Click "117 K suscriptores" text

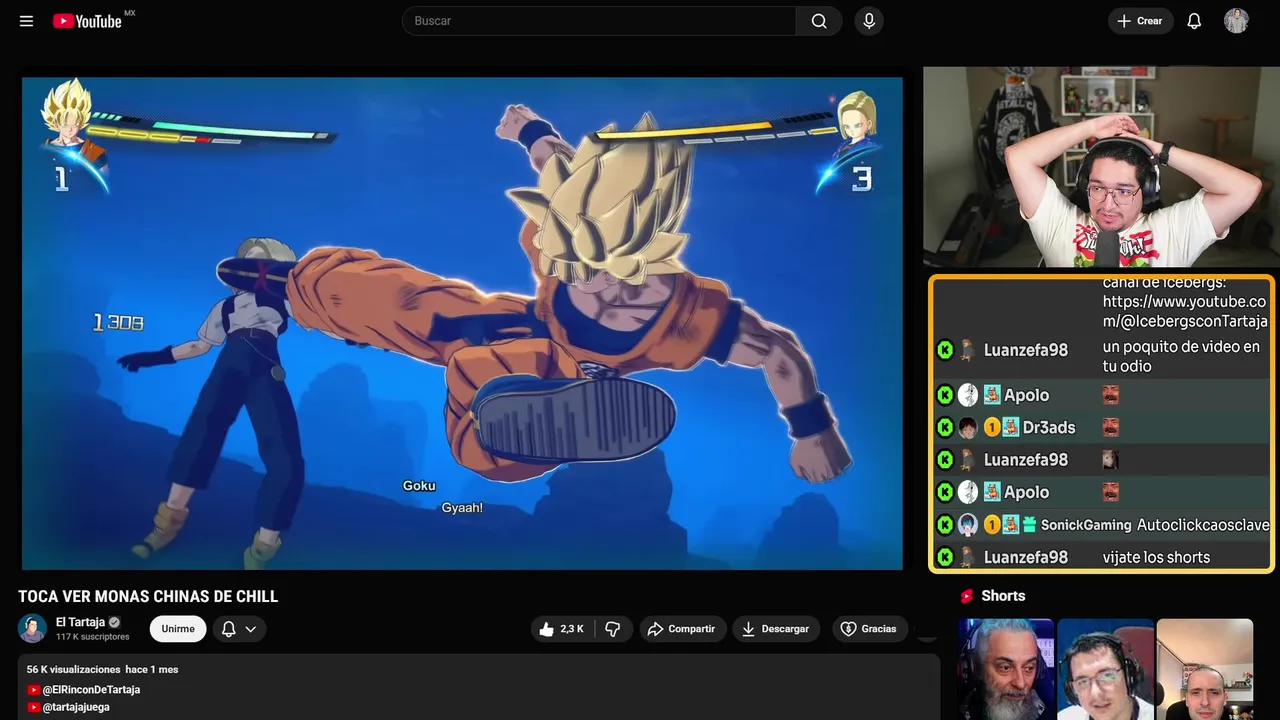[x=92, y=637]
